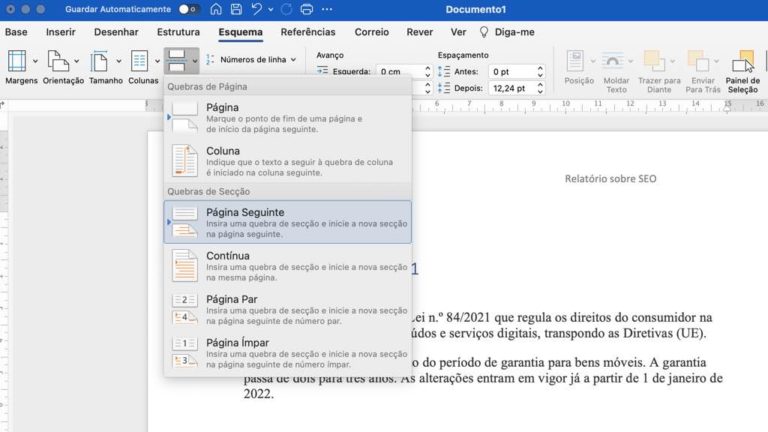Click the Relatório sobre SEO header text

[610, 179]
